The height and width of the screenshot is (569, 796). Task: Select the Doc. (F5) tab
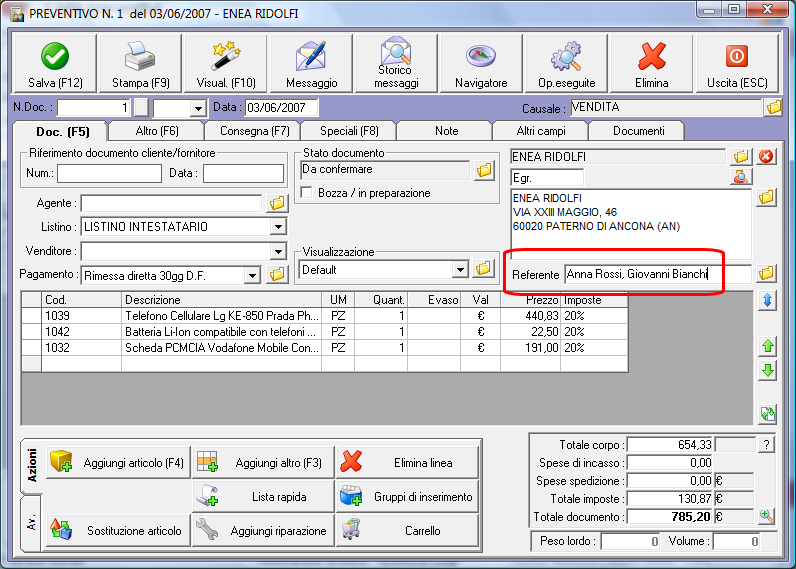click(x=62, y=132)
